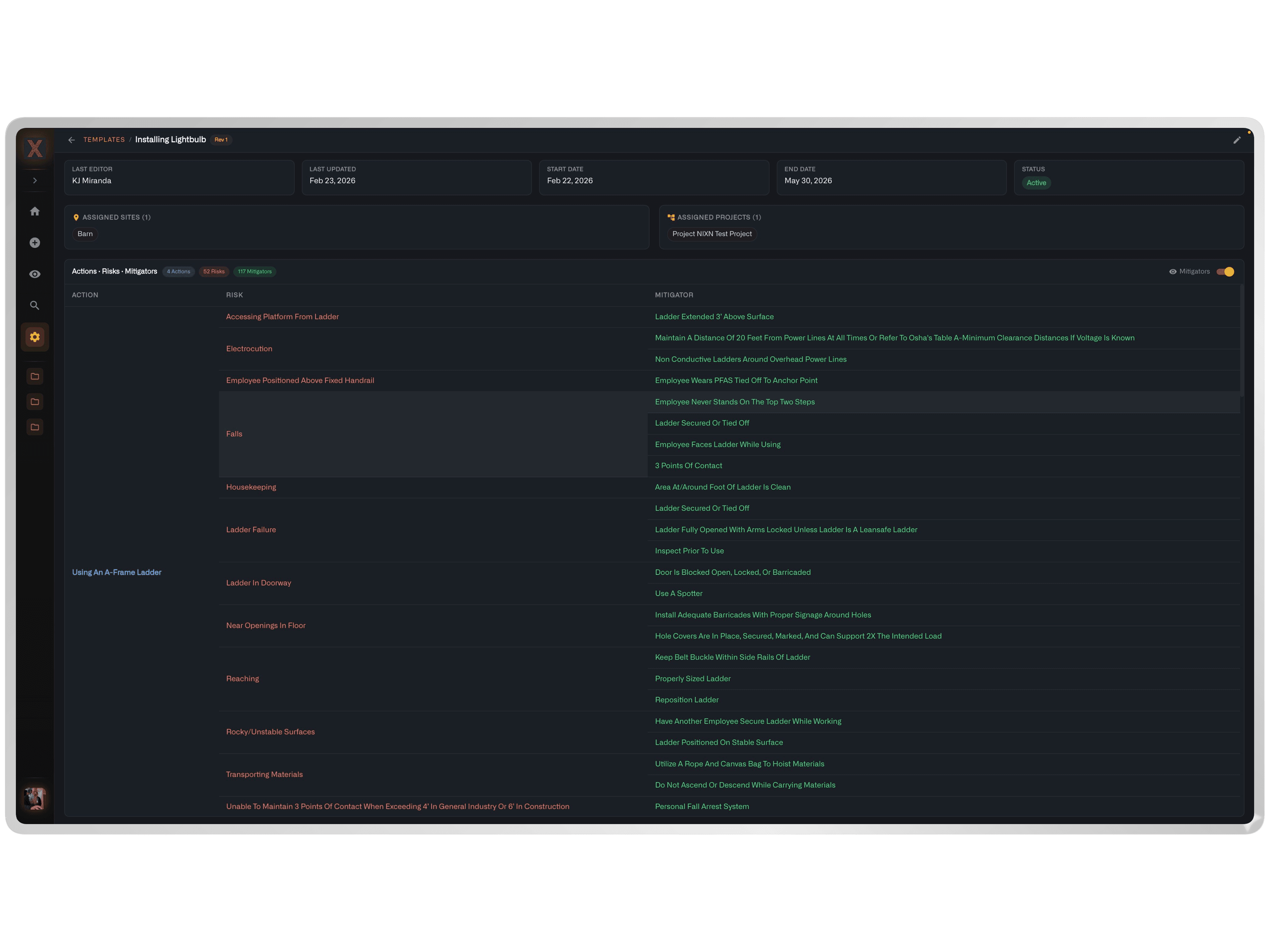Click Ladder Positioned On Stable Surface mitigator
Viewport: 1270px width, 952px height.
(719, 742)
